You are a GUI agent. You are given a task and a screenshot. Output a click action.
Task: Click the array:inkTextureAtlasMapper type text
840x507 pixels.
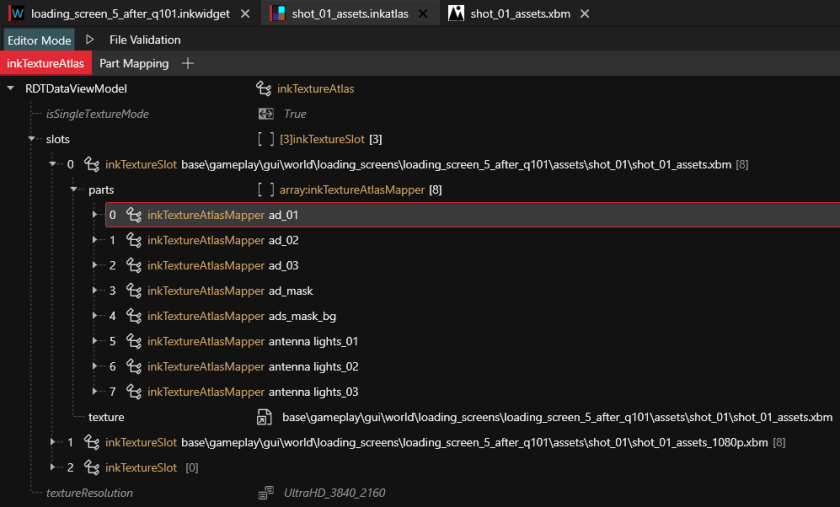pyautogui.click(x=352, y=189)
